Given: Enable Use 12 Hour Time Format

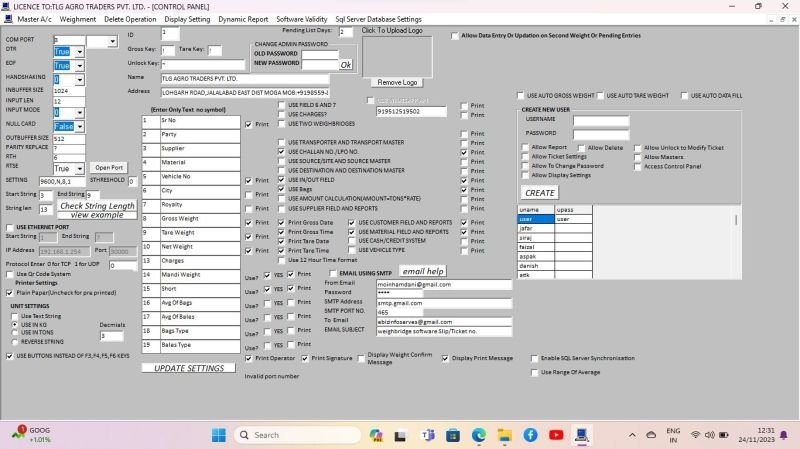Looking at the screenshot, I should tap(281, 260).
